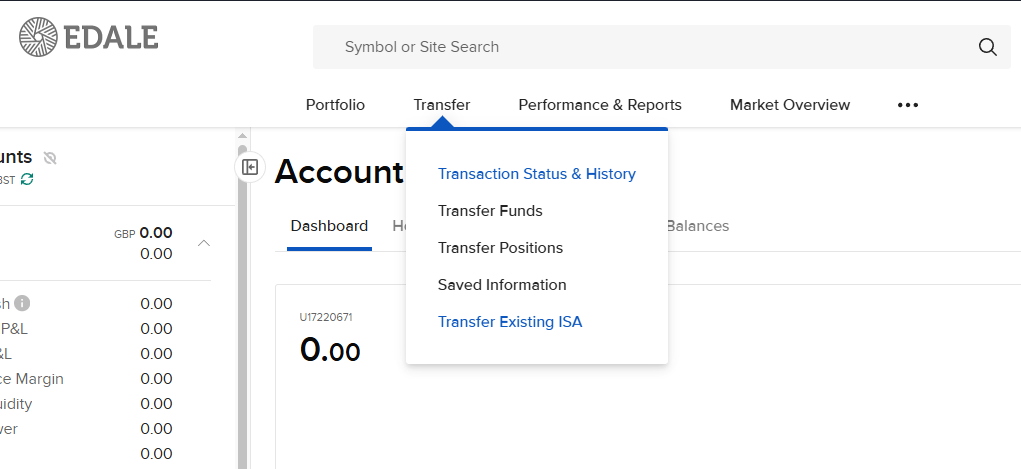Click the info icon beside Cash
This screenshot has width=1021, height=469.
pyautogui.click(x=22, y=304)
